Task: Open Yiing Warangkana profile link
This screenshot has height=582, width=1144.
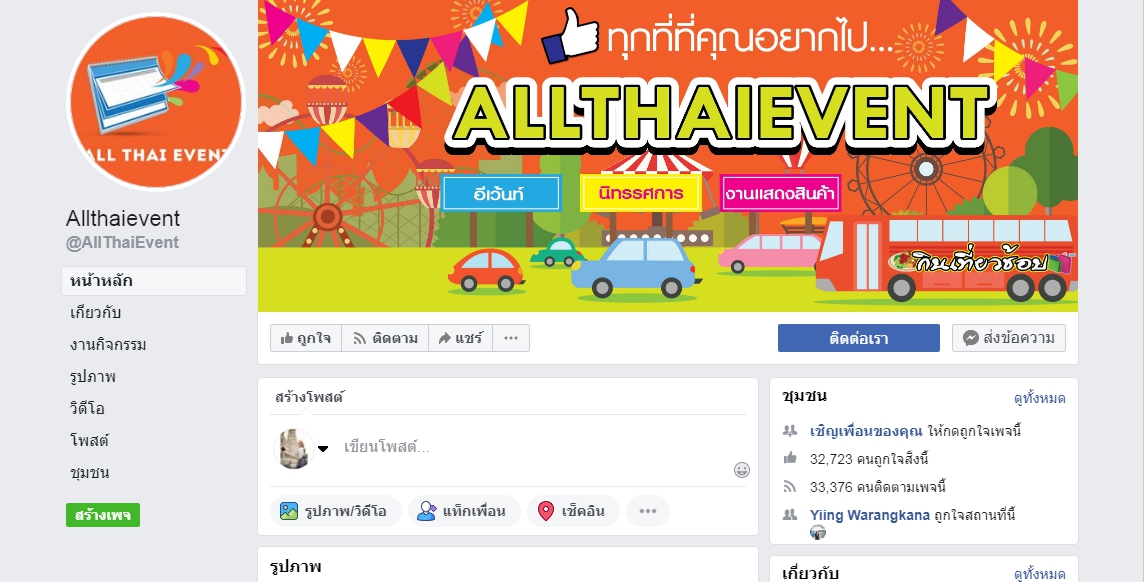Action: coord(870,515)
